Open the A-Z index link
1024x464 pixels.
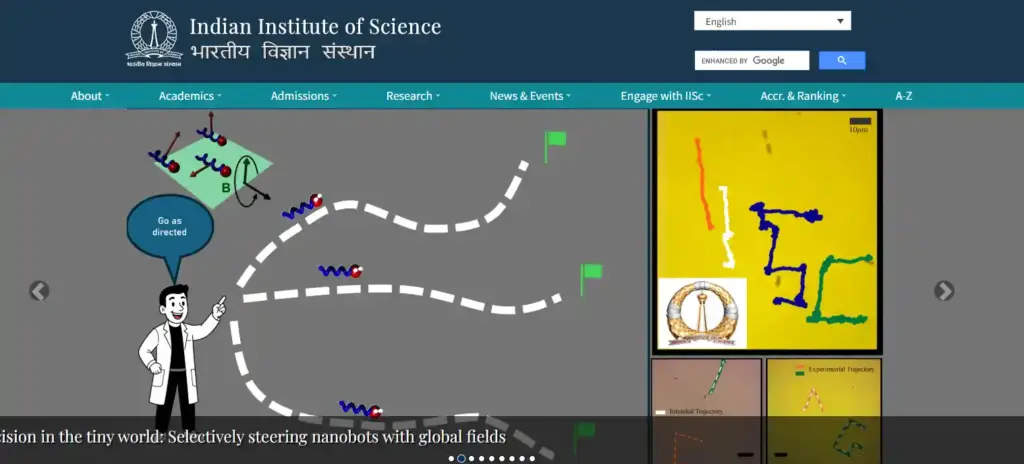903,96
